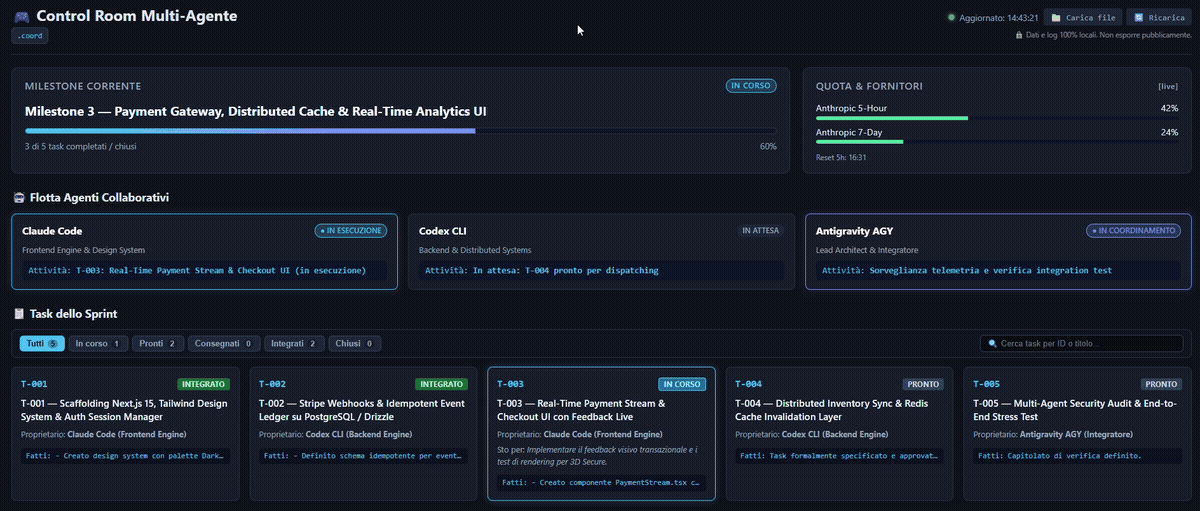
Task: Click the clipboard icon next to Task dello Sprint
Action: pyautogui.click(x=19, y=314)
